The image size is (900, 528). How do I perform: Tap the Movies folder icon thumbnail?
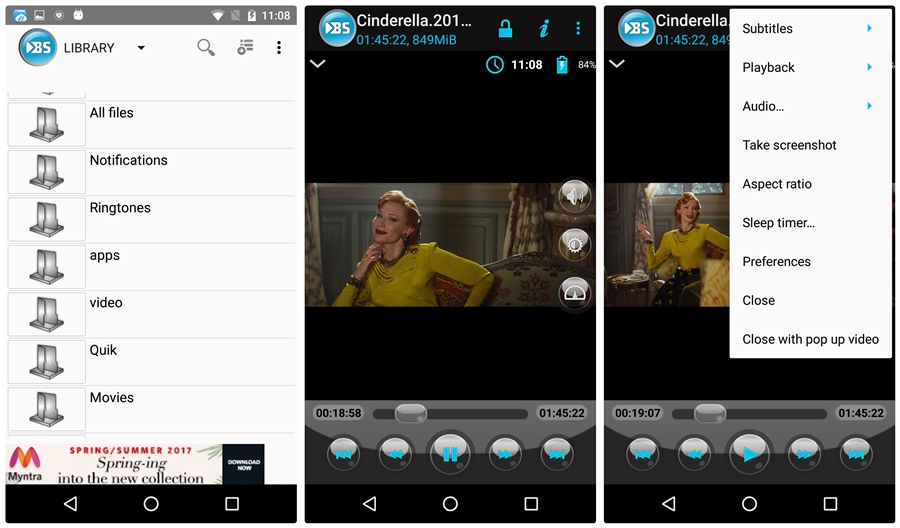coord(46,409)
